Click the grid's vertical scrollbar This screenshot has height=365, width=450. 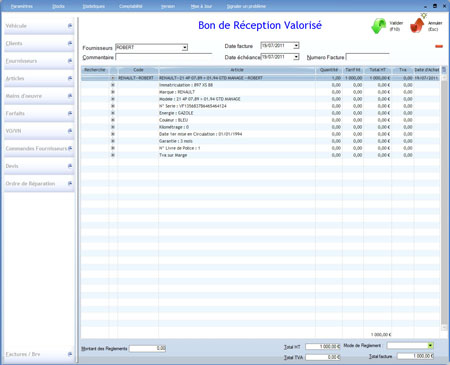tap(444, 202)
